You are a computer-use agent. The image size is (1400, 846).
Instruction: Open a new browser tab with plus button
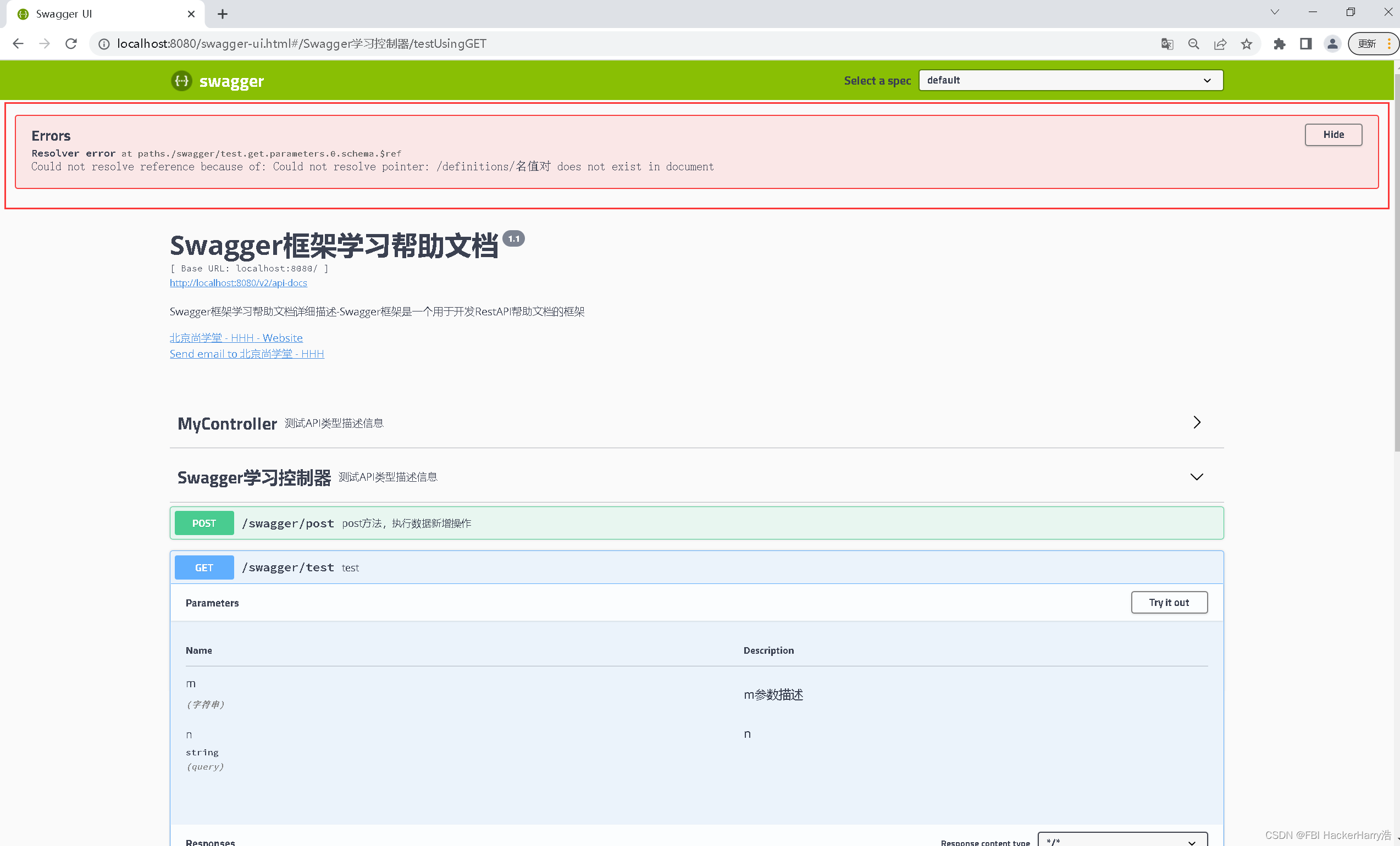pos(222,14)
